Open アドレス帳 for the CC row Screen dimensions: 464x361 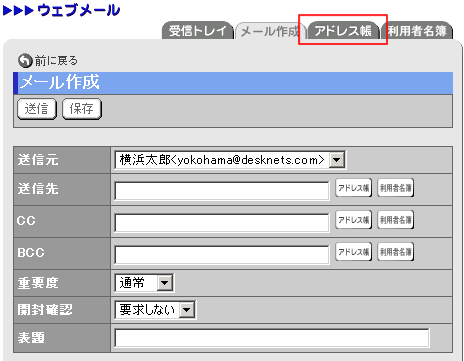[x=353, y=220]
